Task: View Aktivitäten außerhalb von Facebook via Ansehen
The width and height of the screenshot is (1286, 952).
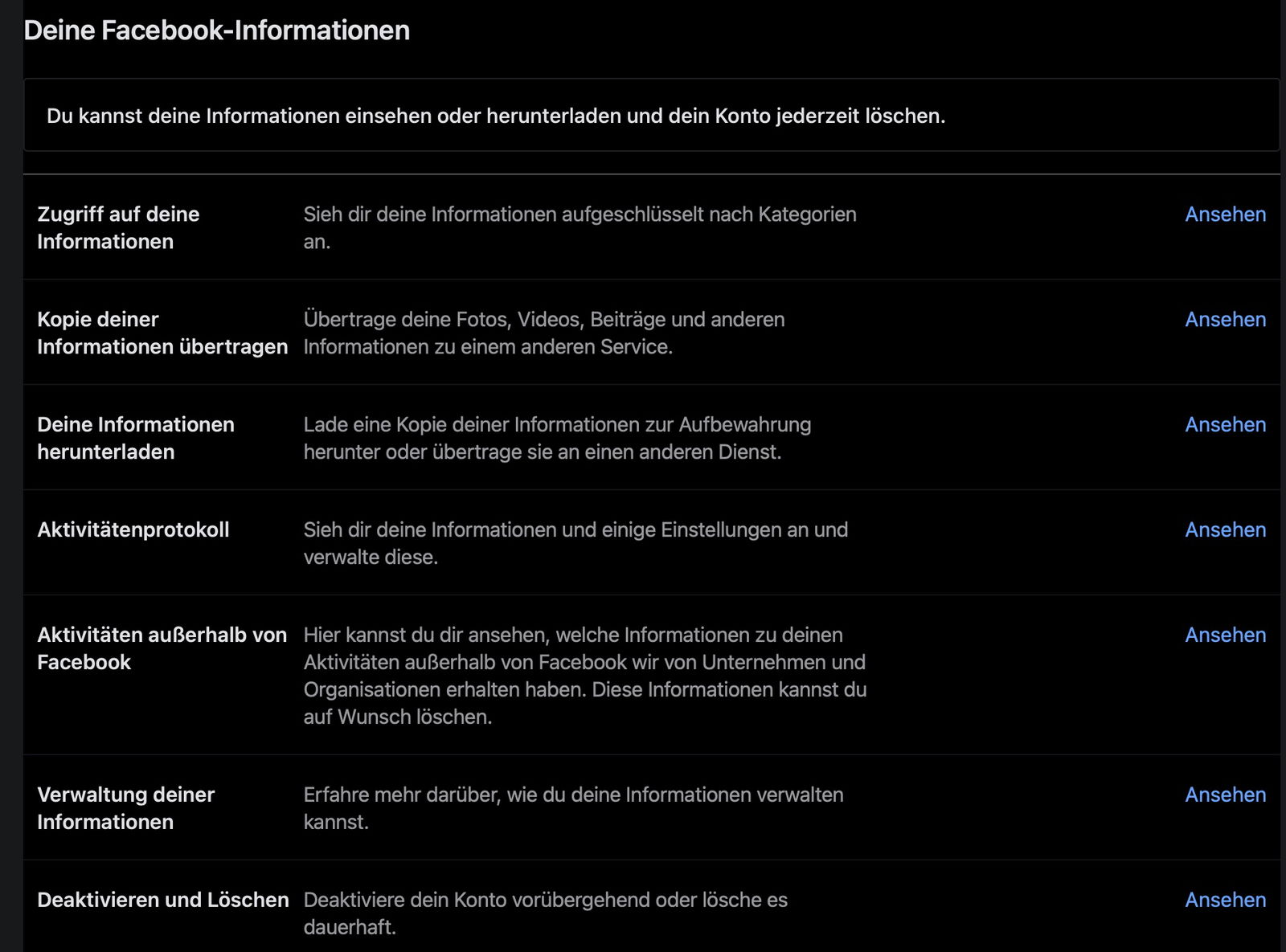Action: (1225, 635)
